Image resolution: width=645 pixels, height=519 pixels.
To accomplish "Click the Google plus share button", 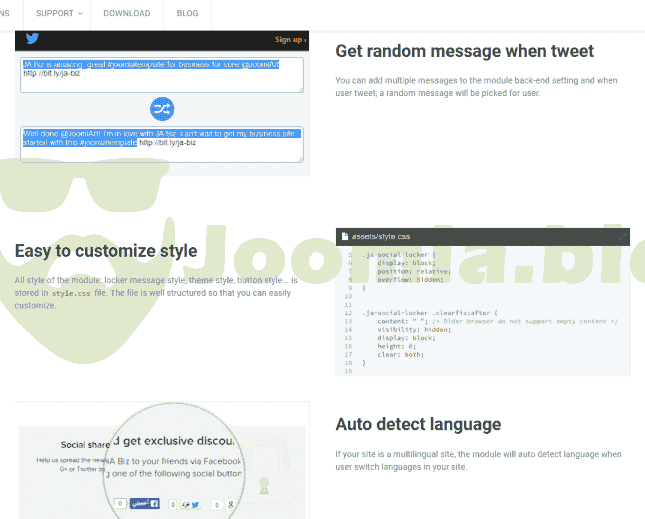I will [231, 505].
